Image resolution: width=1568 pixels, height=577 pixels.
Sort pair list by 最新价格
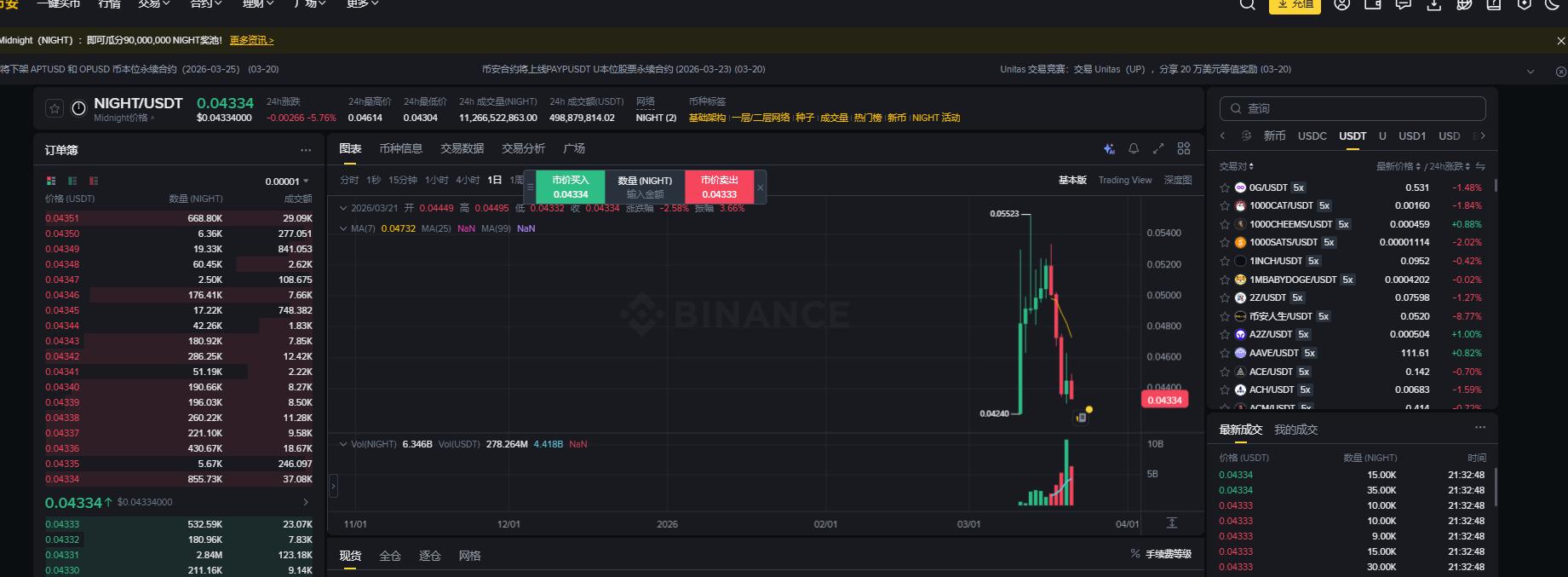pyautogui.click(x=1399, y=167)
